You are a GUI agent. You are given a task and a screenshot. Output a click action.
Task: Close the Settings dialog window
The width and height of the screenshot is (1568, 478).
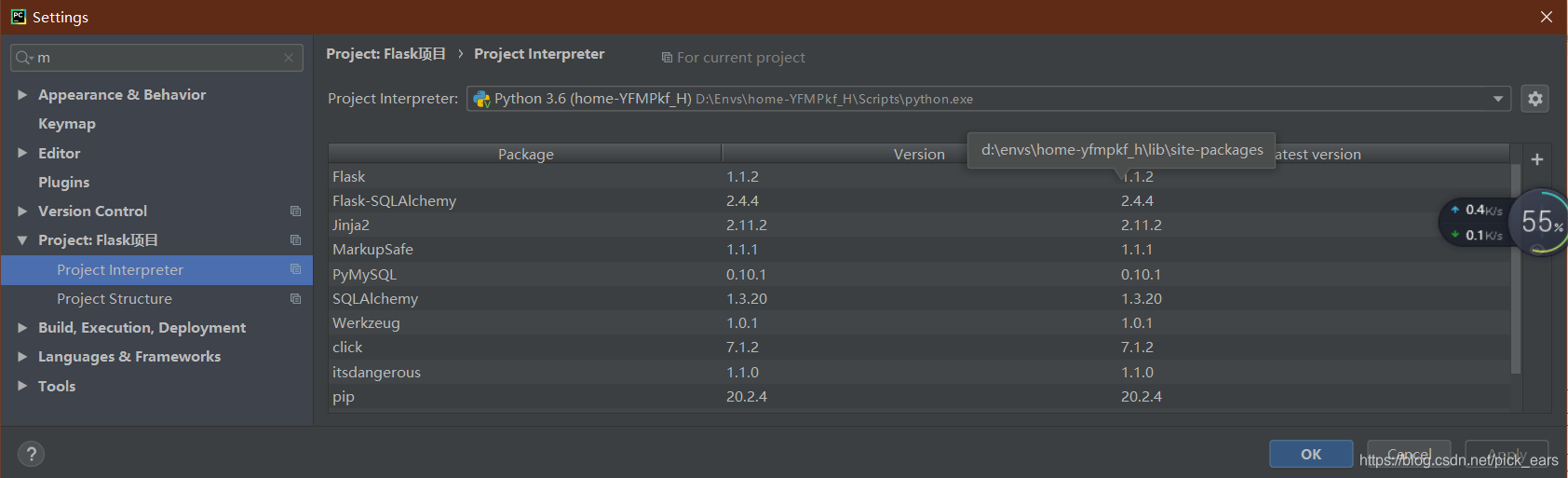point(1546,17)
